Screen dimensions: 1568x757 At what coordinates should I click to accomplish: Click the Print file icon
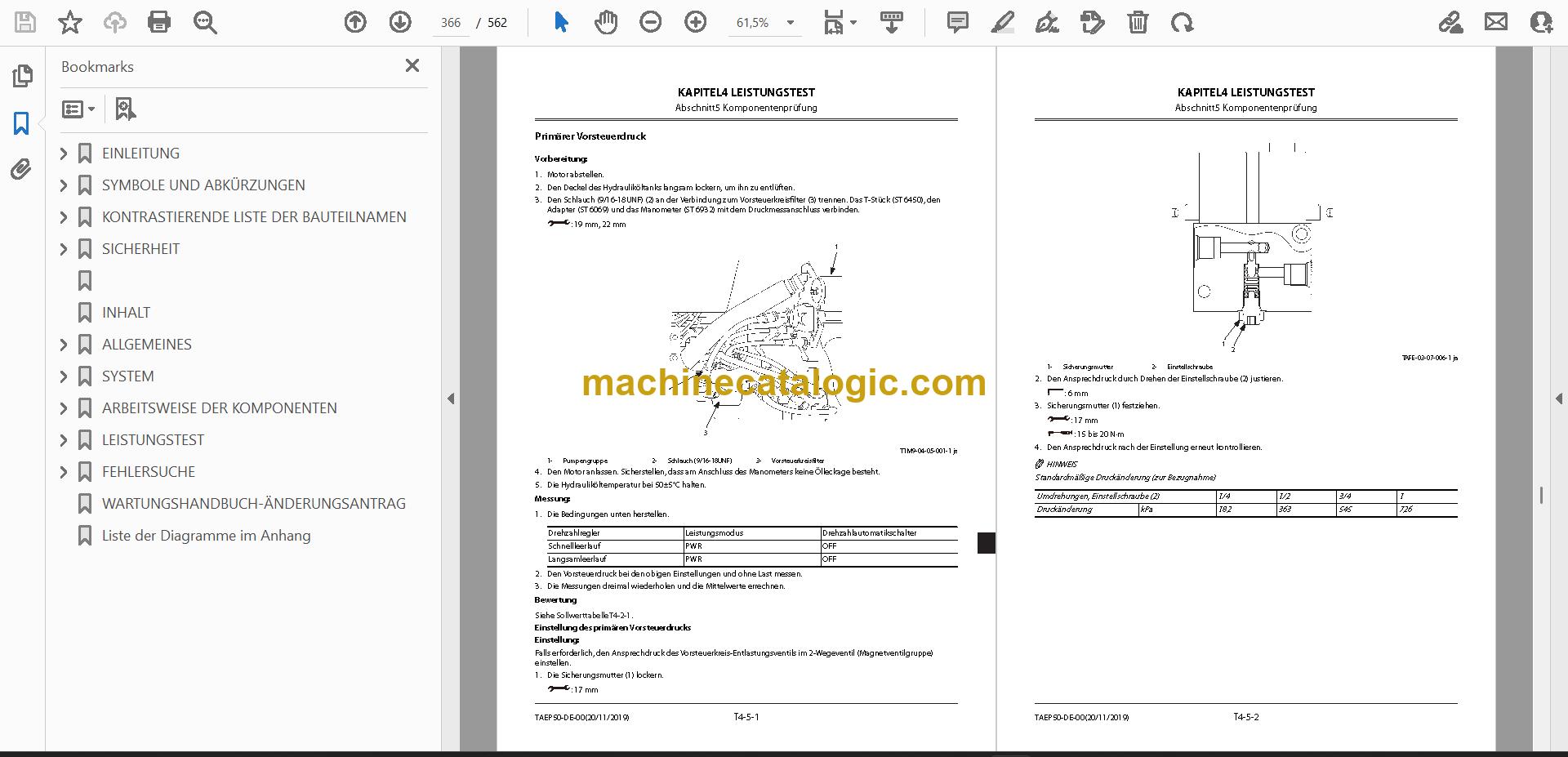[x=159, y=22]
